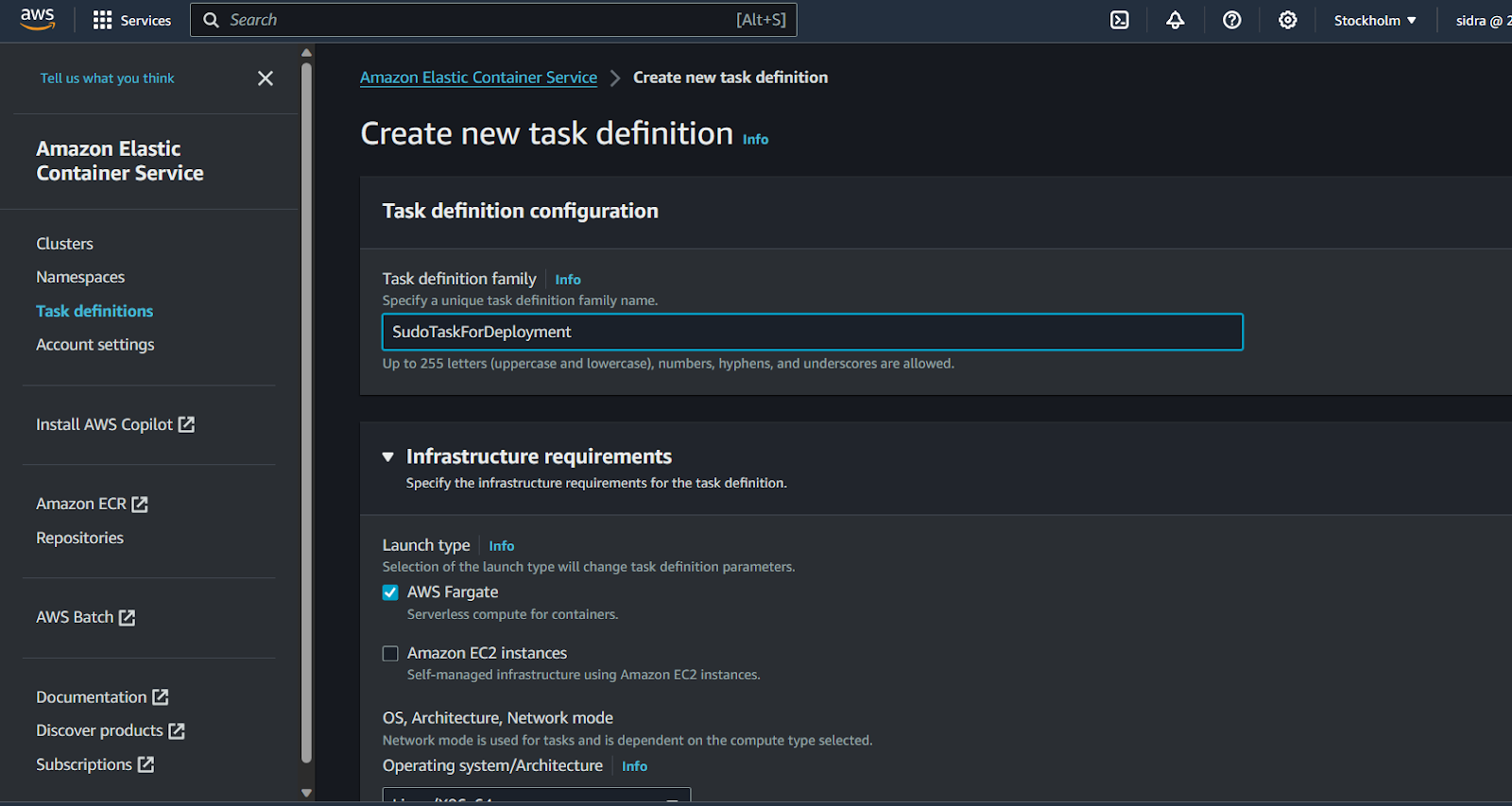1512x806 pixels.
Task: Launch the CloudShell terminal icon
Action: 1120,20
